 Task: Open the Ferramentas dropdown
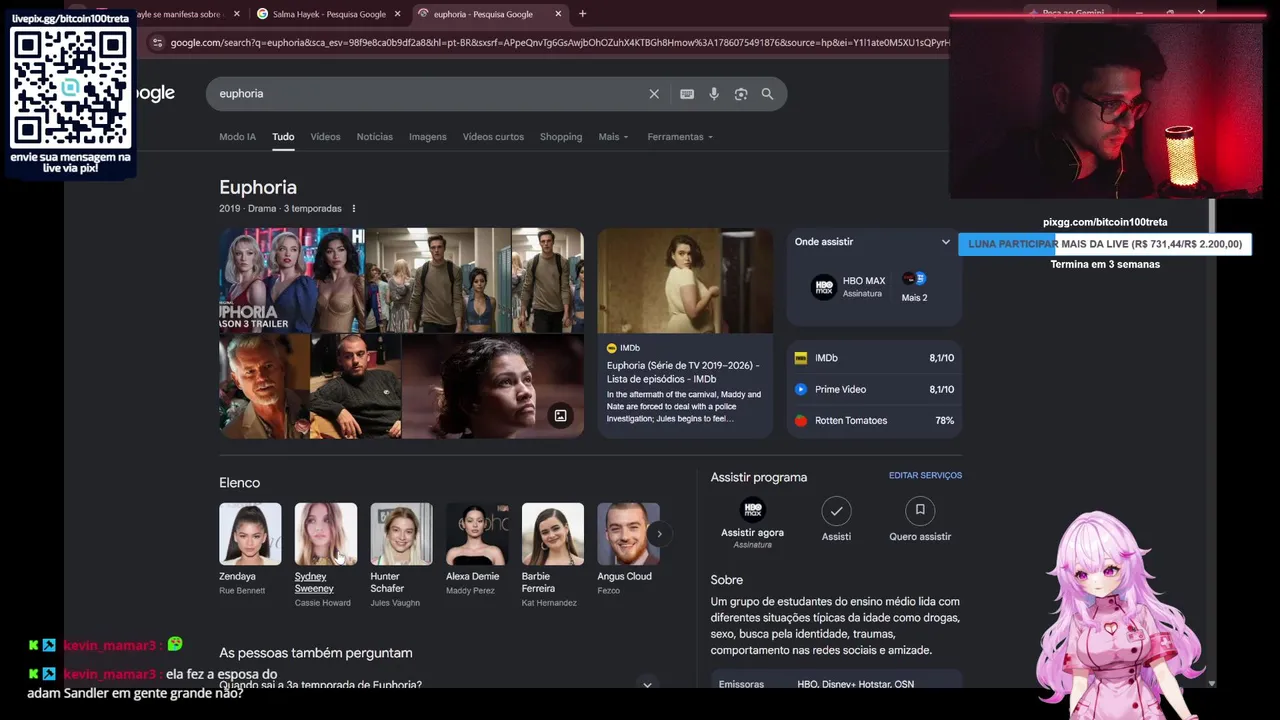pos(680,137)
